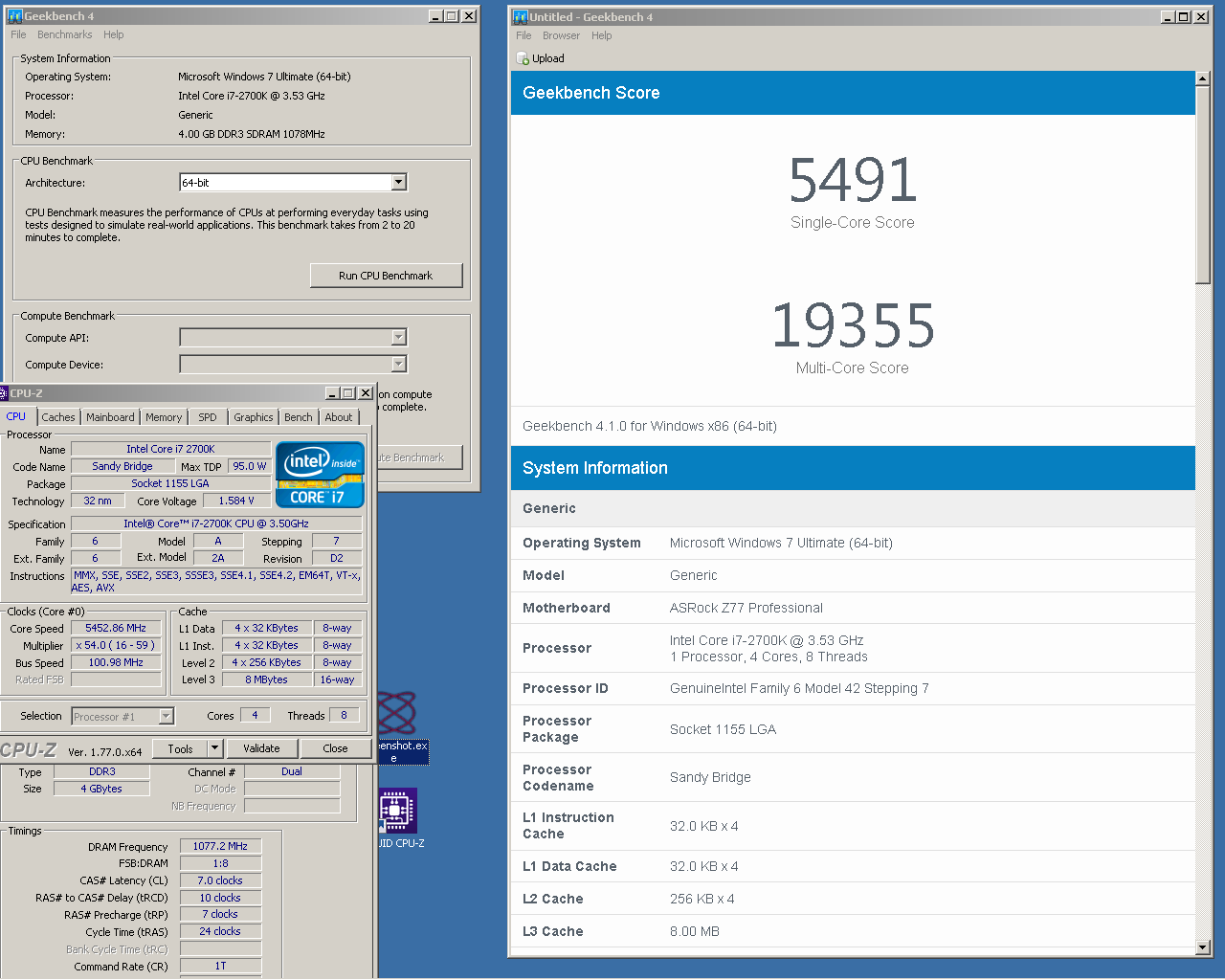Open the Processor #1 selection dropdown
The height and width of the screenshot is (980, 1225).
tap(167, 716)
